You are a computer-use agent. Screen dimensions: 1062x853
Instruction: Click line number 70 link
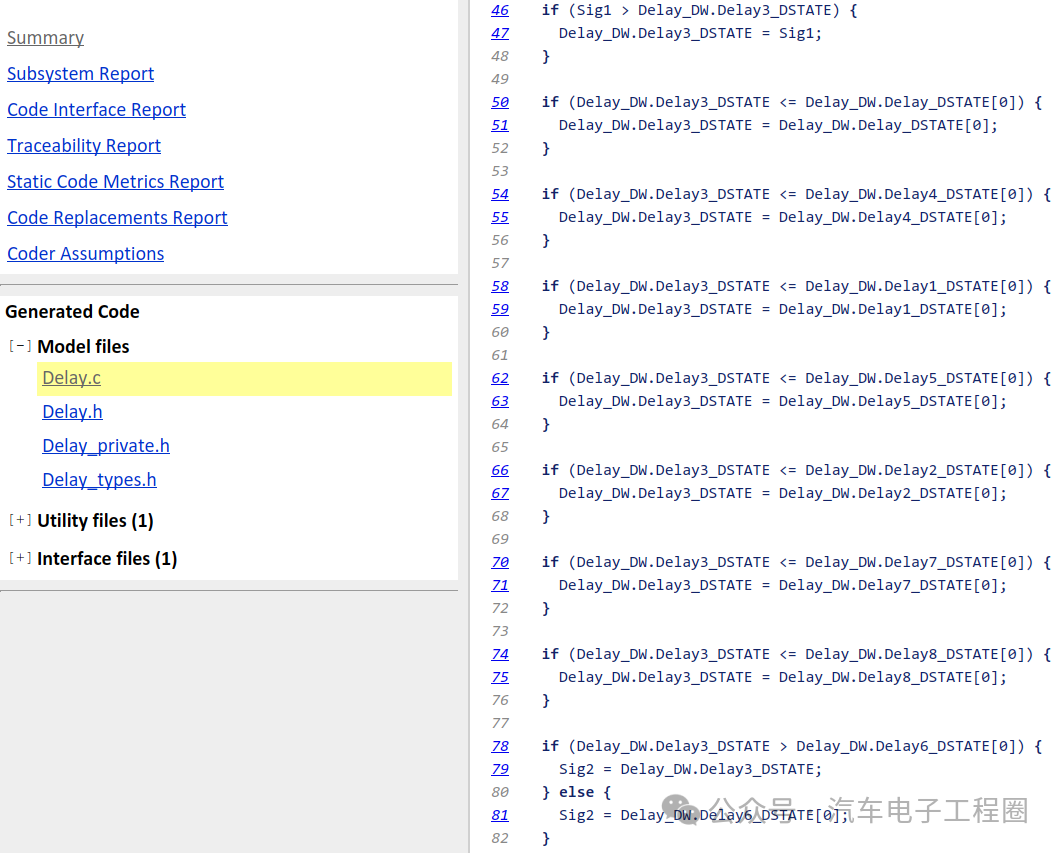[x=500, y=562]
